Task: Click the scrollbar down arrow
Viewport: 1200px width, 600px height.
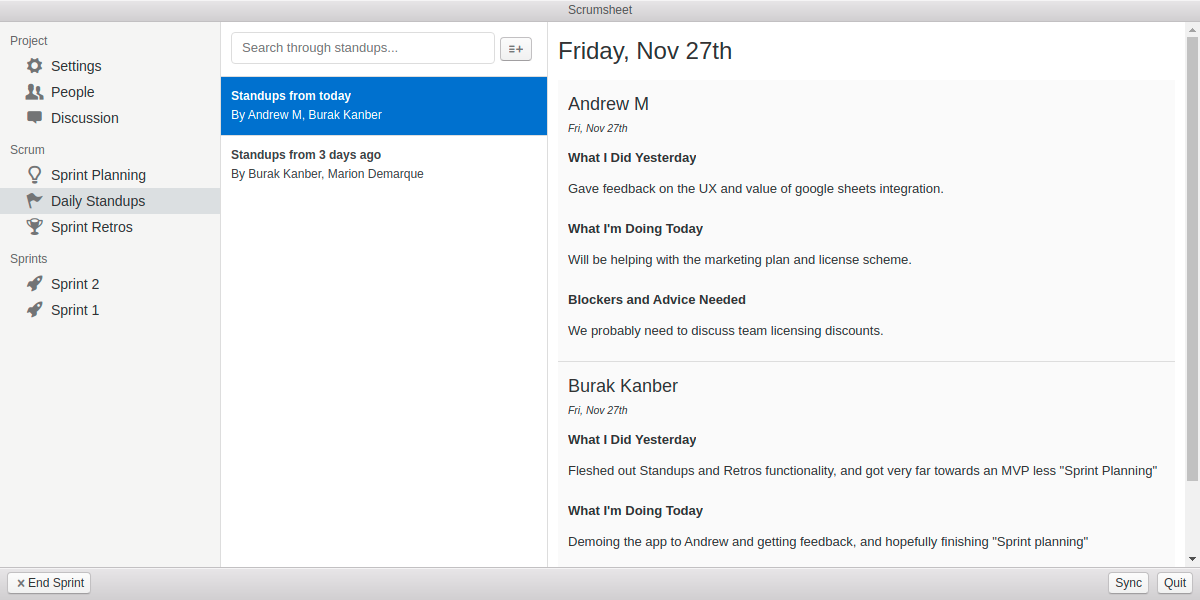Action: click(1192, 559)
